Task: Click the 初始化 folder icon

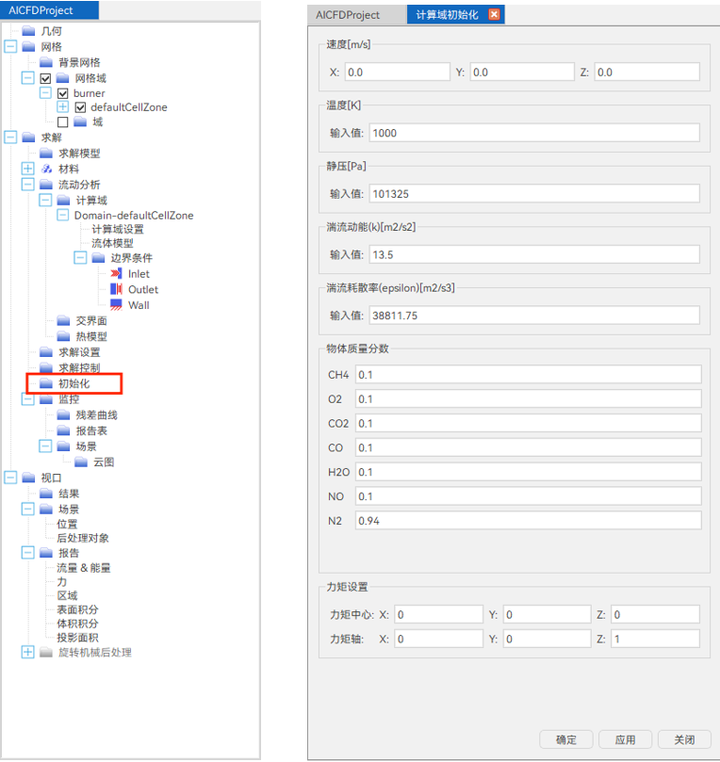Action: [46, 383]
